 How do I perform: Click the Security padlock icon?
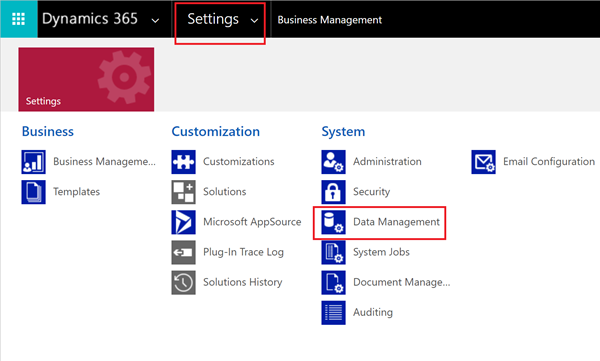(x=333, y=192)
